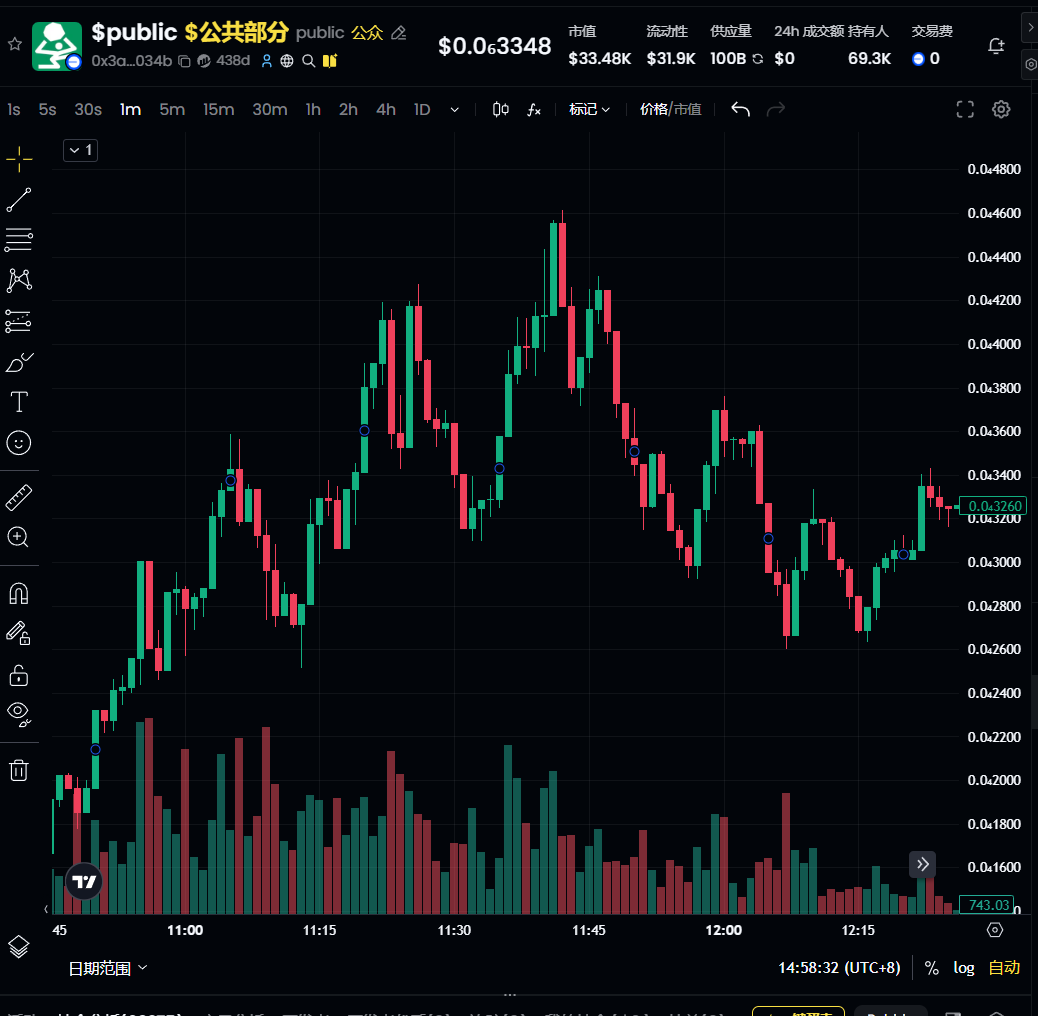Add token to favorites with star icon
Screen dimensions: 1038x1016
pyautogui.click(x=15, y=44)
